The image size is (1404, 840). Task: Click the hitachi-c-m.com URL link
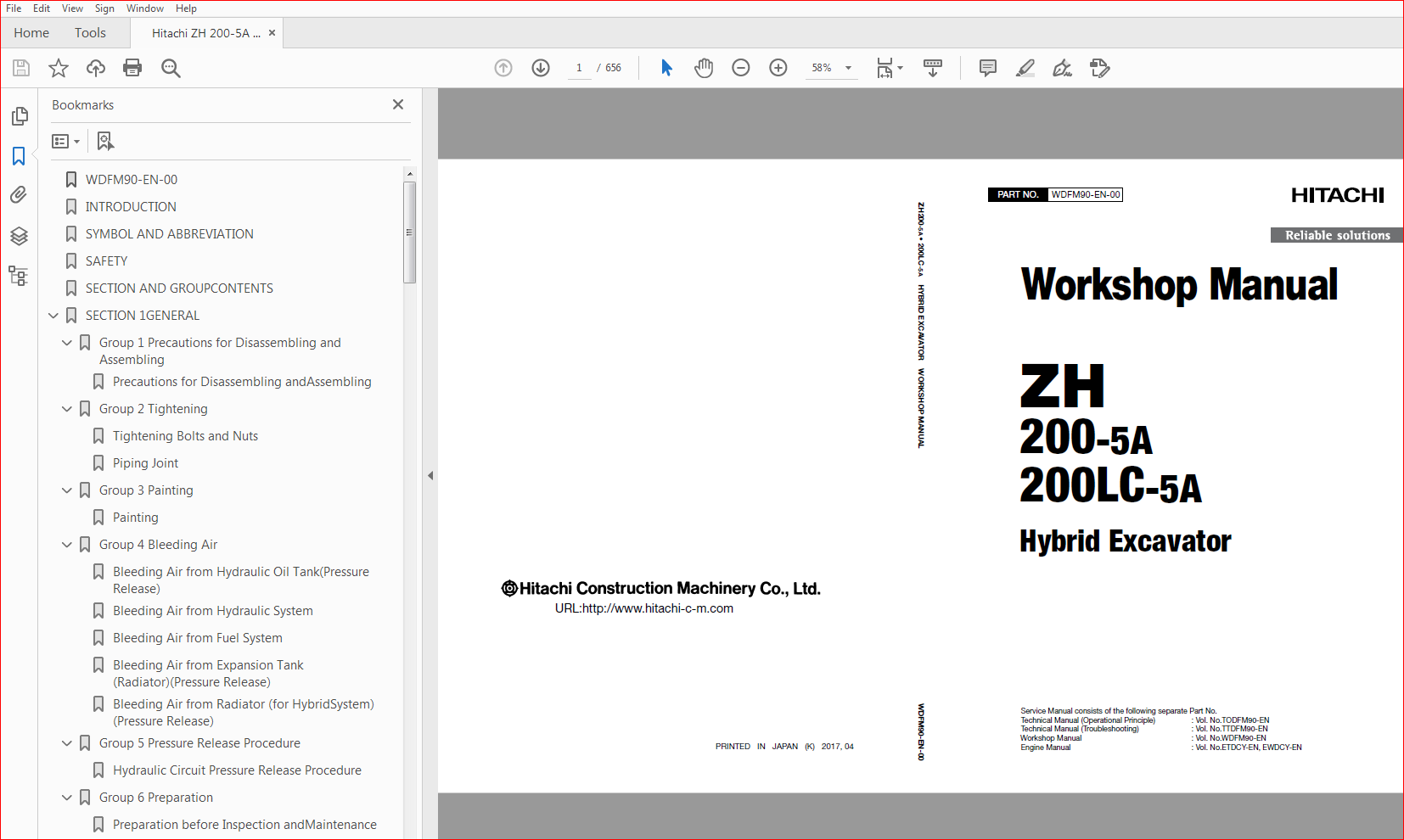(644, 608)
